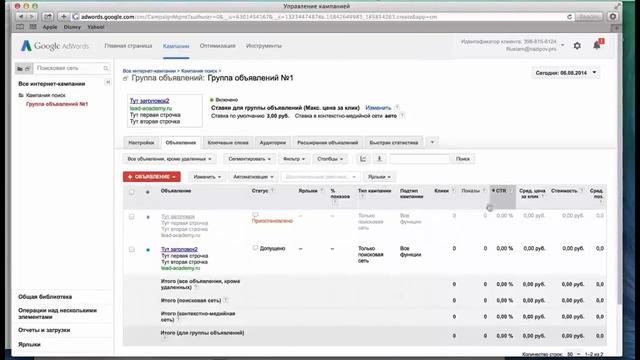
Task: Open the notifications bell
Action: (x=597, y=45)
